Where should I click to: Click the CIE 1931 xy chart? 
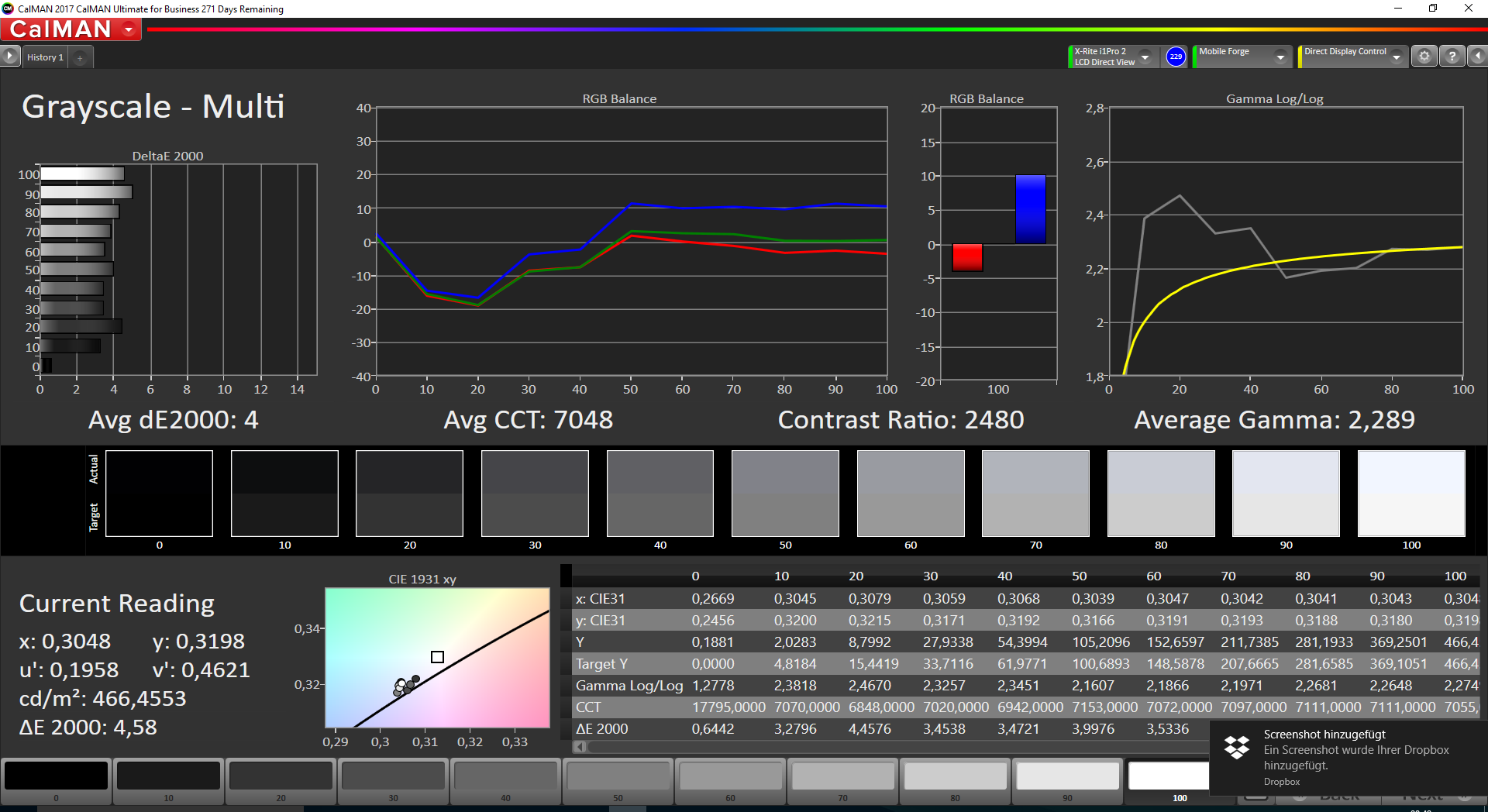(437, 657)
